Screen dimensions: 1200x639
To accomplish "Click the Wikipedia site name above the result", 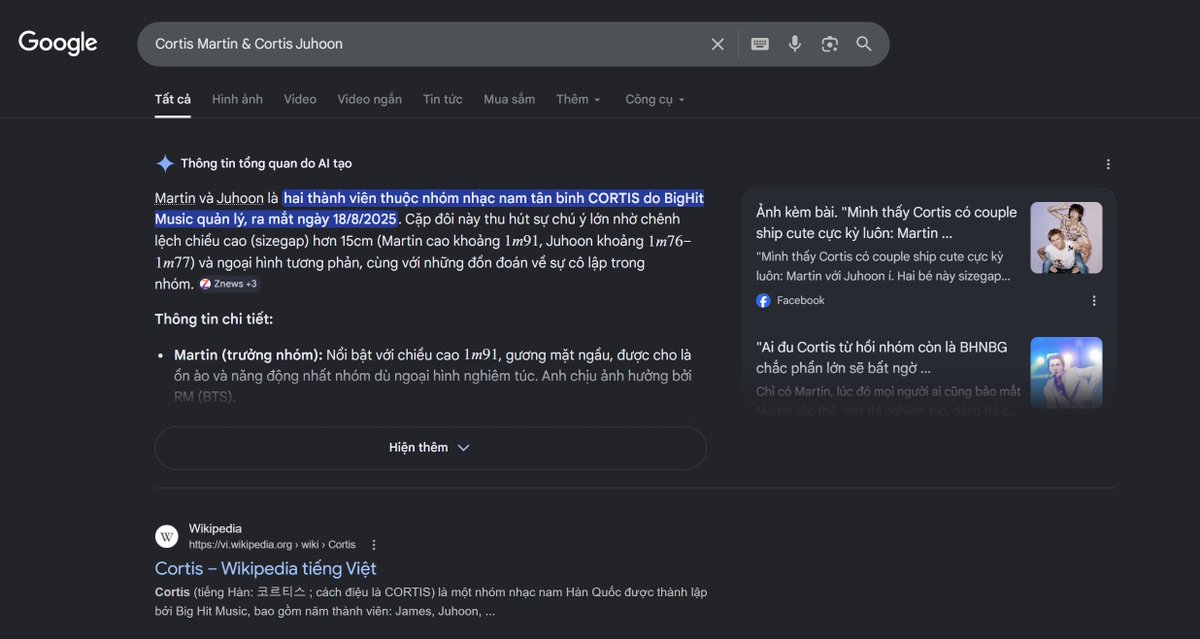I will tap(215, 529).
